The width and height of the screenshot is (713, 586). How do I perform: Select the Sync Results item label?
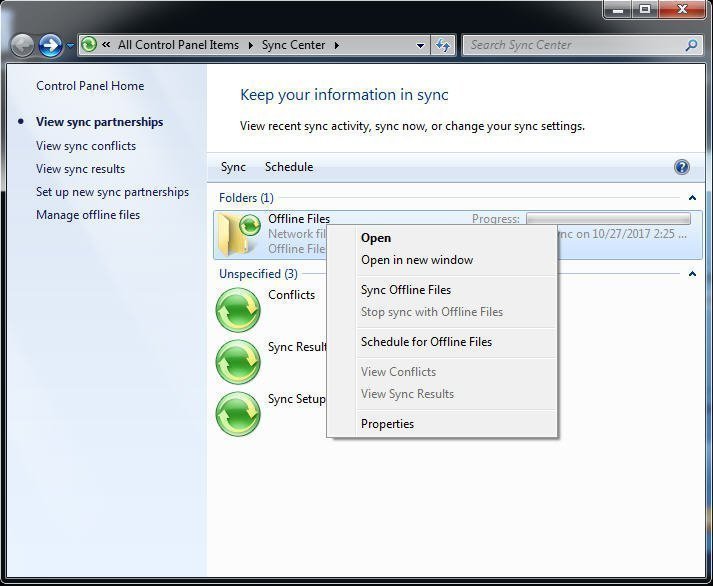[x=297, y=347]
